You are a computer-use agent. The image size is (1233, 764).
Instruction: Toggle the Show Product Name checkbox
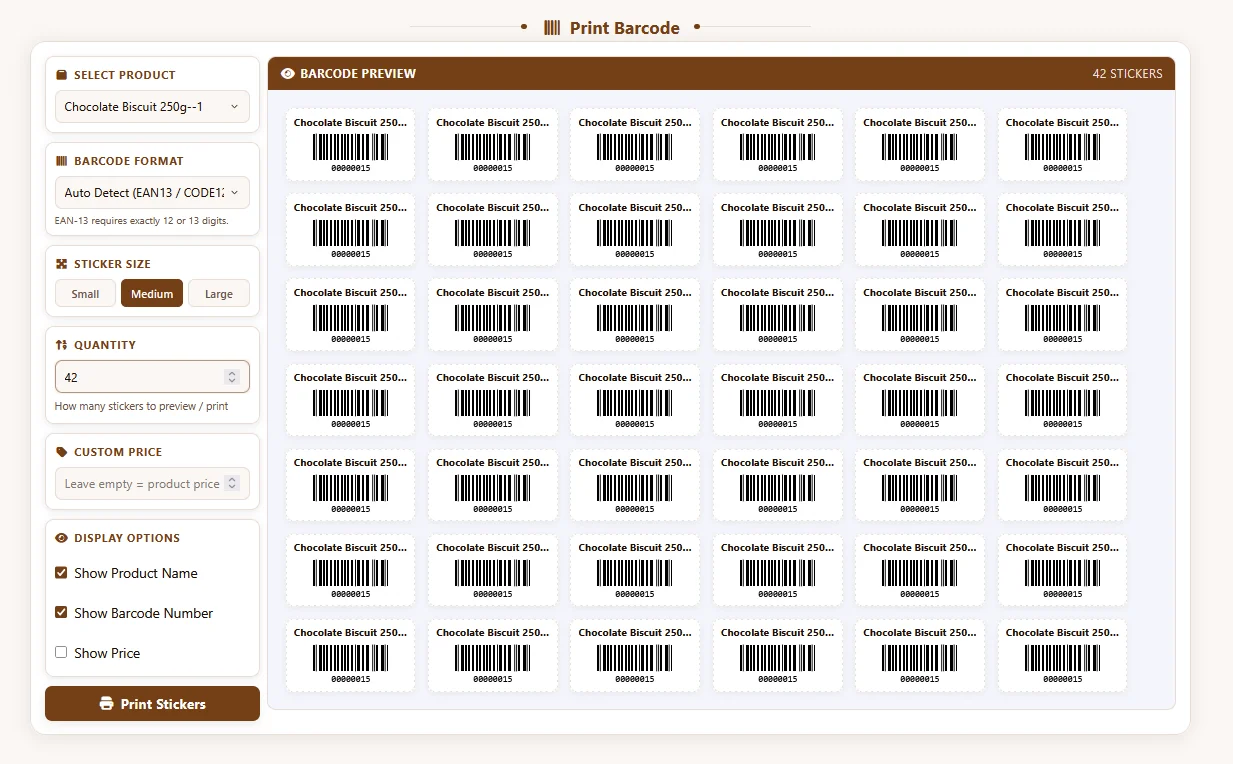click(x=61, y=573)
